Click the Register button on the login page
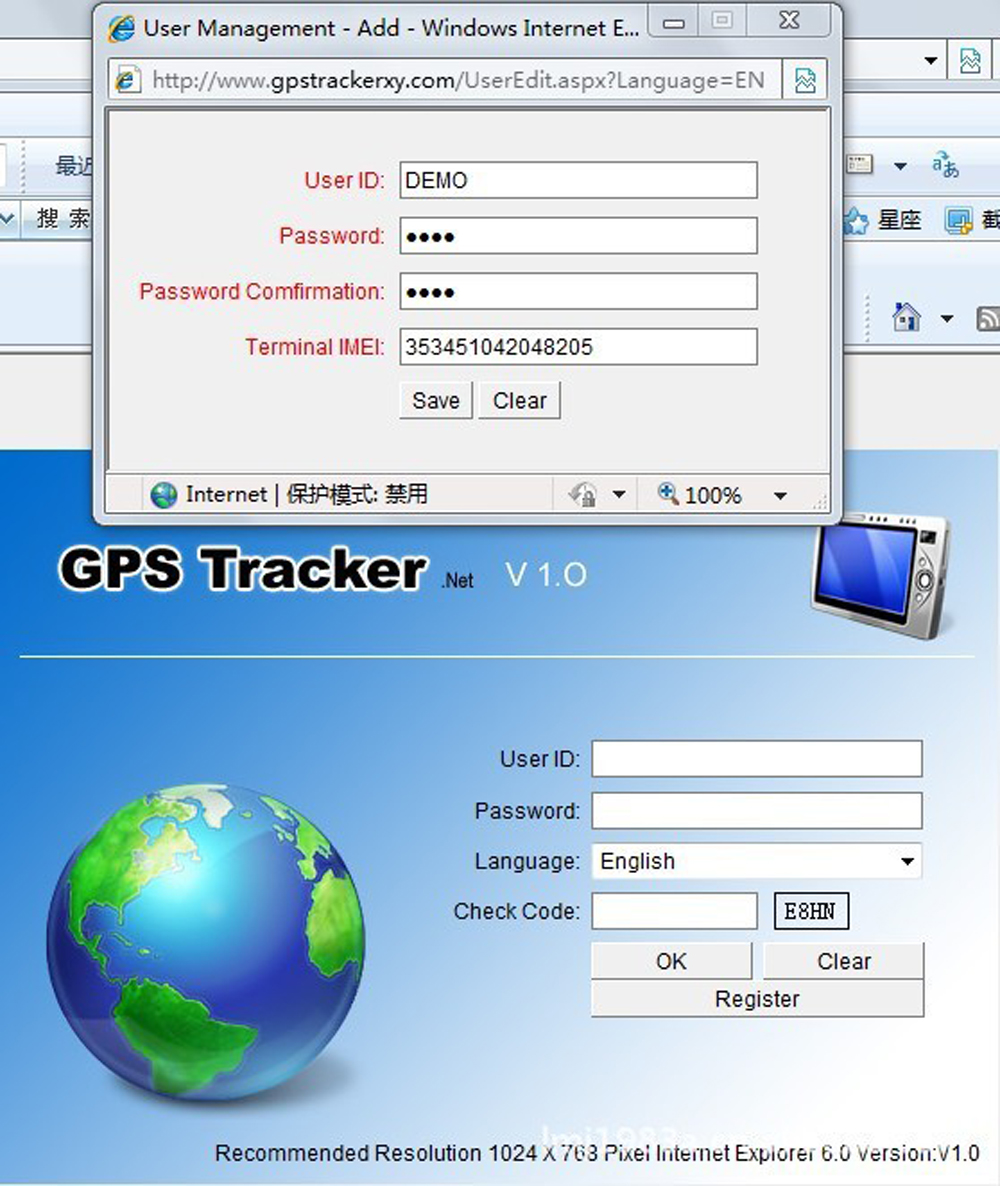The height and width of the screenshot is (1186, 1000). (756, 998)
